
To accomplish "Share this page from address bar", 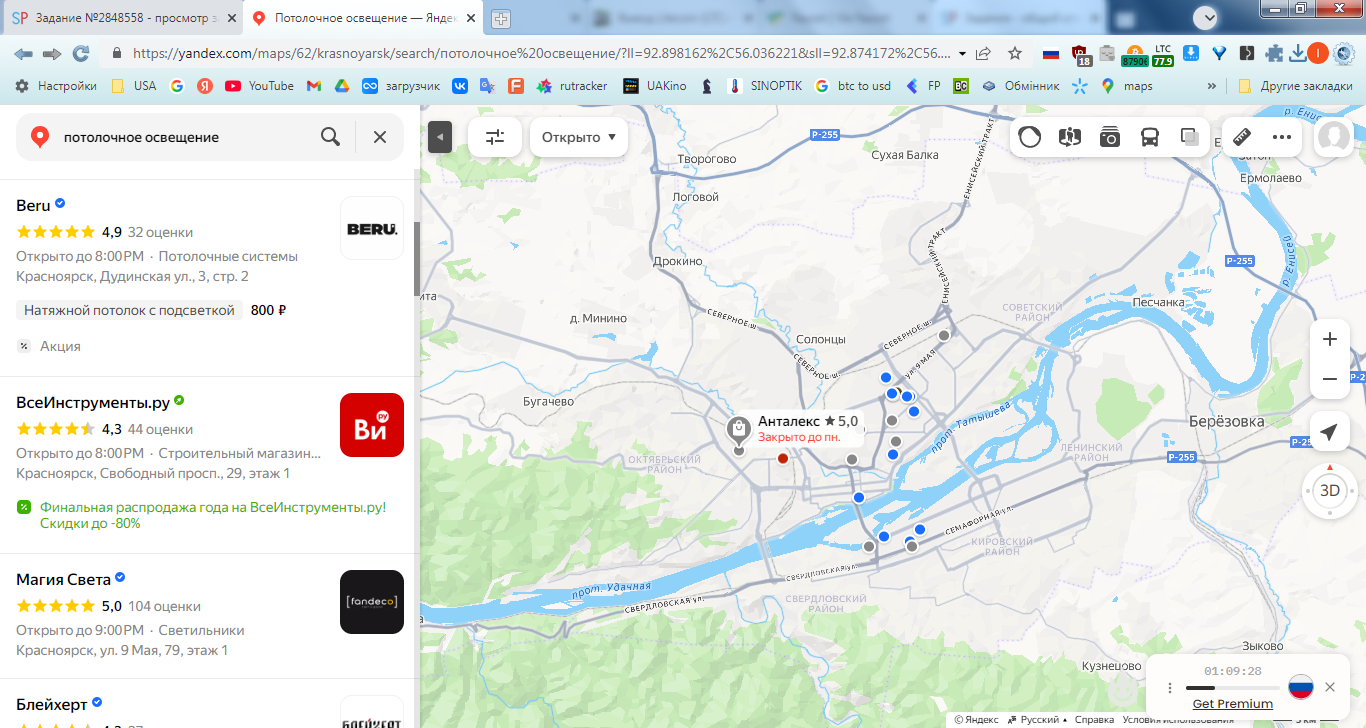I will click(x=984, y=54).
